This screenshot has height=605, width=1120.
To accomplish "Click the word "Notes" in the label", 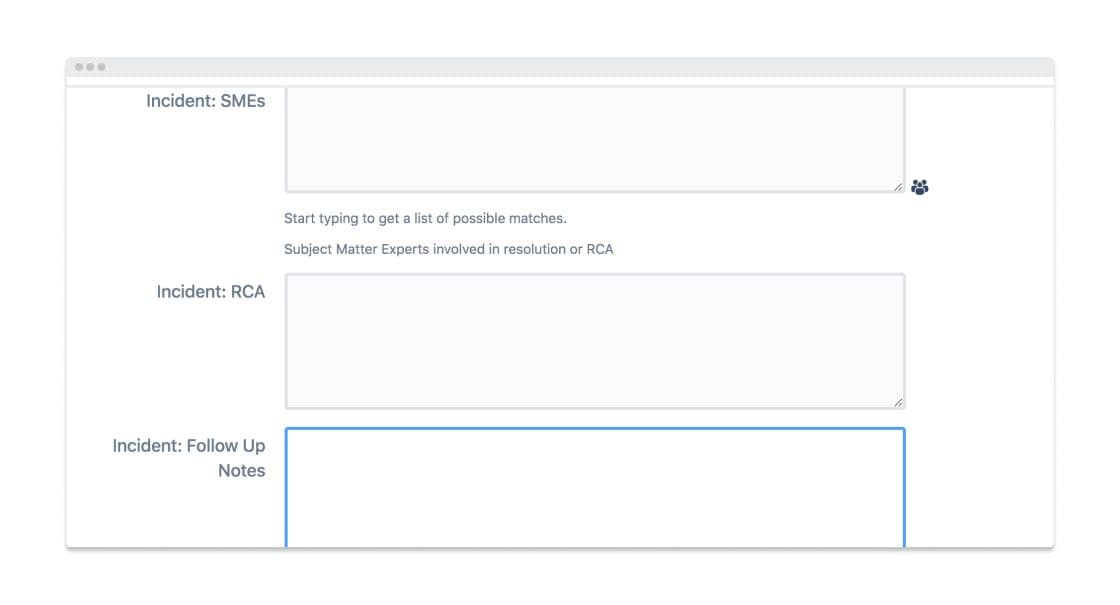I will coord(241,471).
